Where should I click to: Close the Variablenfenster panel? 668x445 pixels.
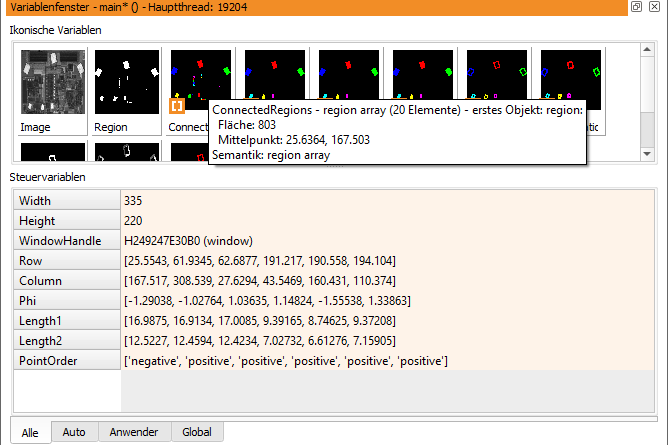[654, 6]
